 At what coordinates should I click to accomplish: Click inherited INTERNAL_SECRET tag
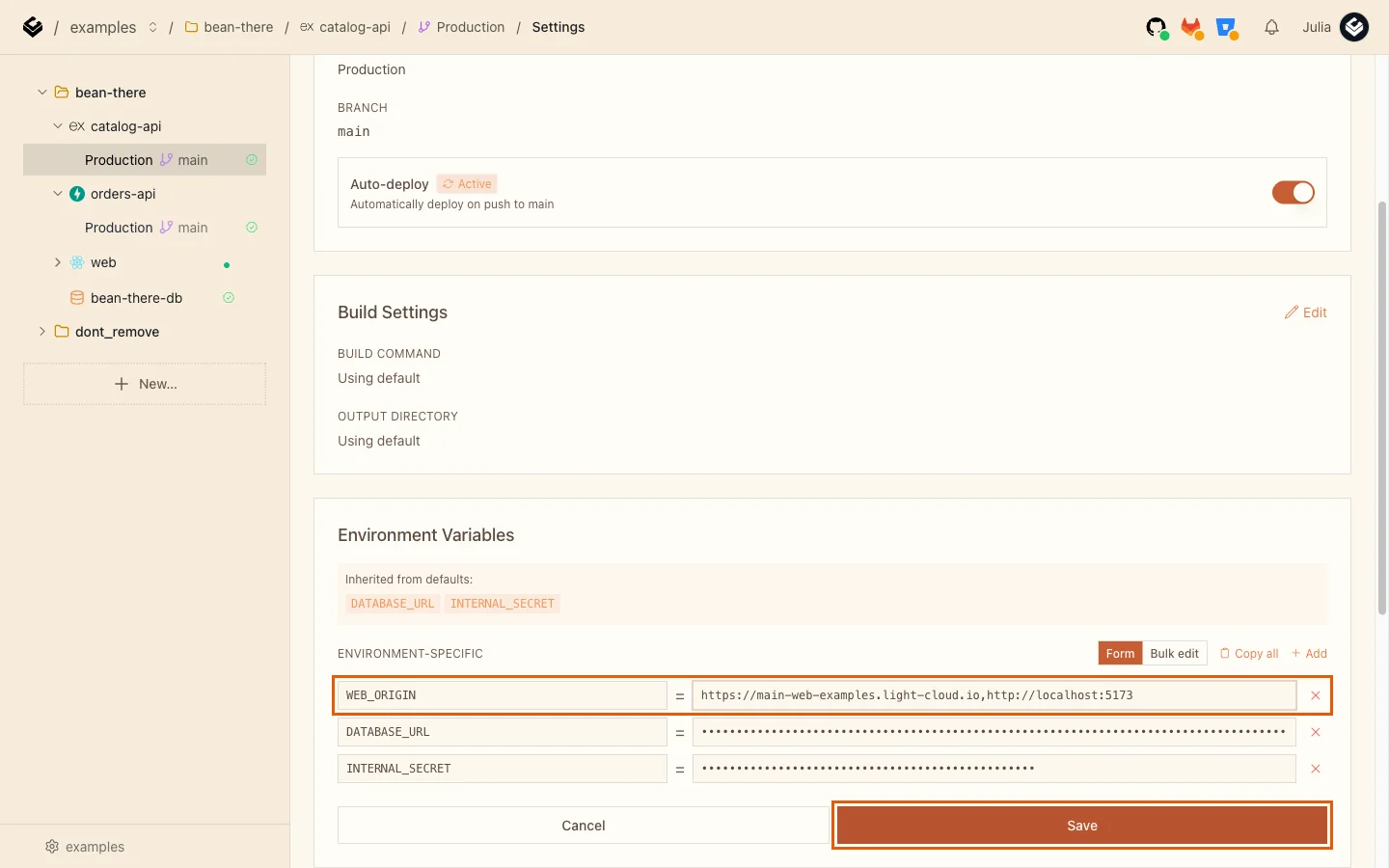503,604
